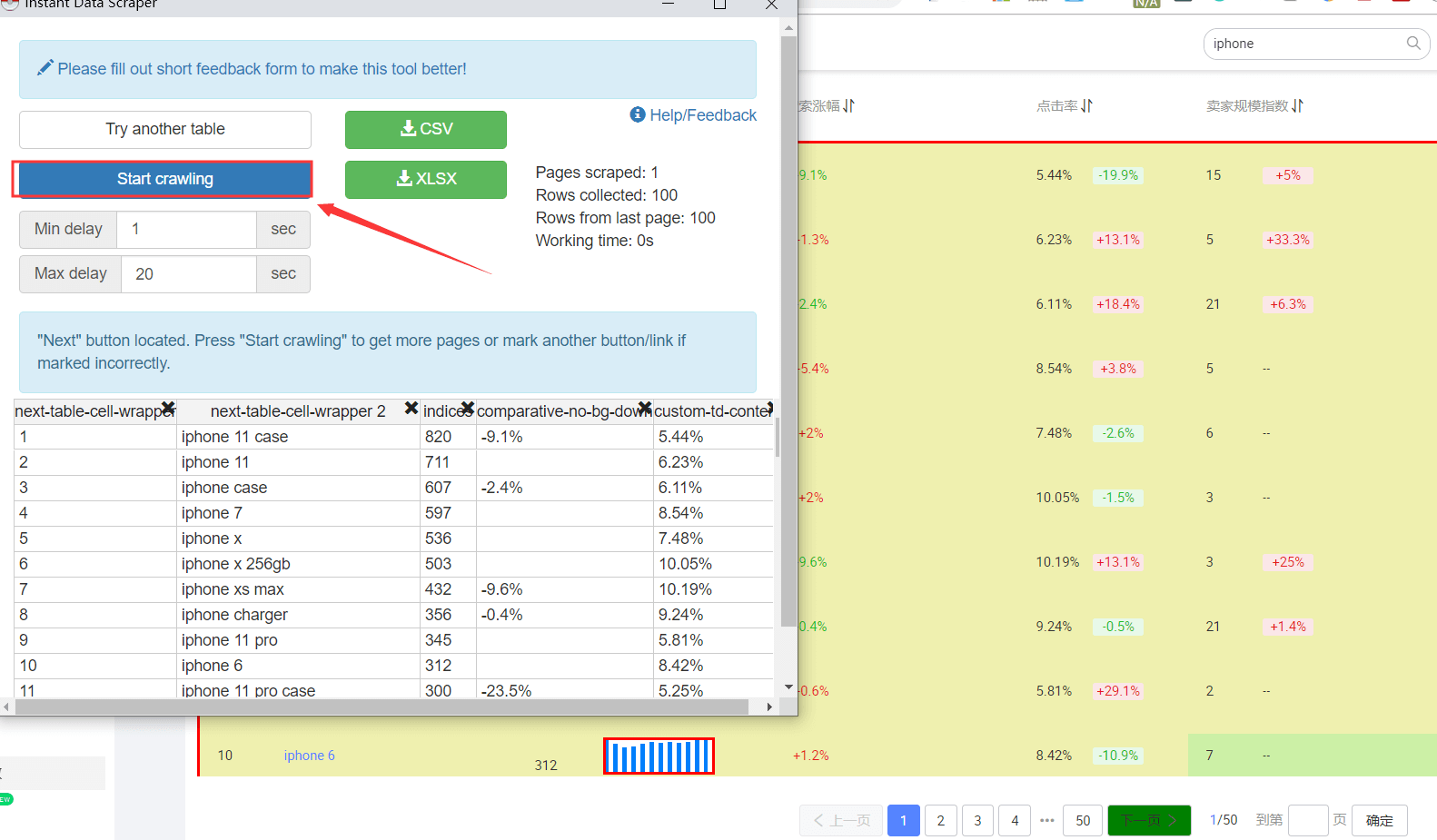This screenshot has width=1437, height=840.
Task: Click into the Min delay input field
Action: point(186,229)
